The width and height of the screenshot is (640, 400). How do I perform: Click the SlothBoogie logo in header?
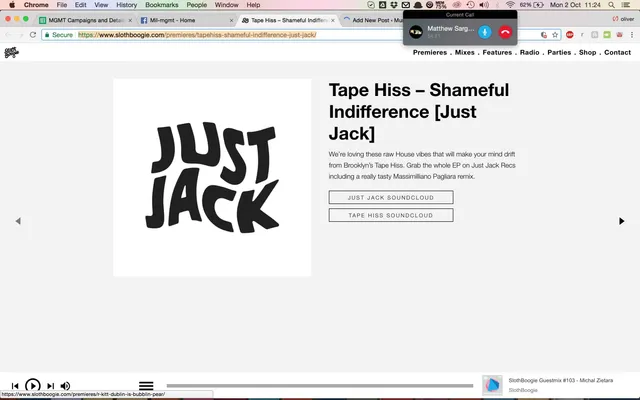pyautogui.click(x=11, y=52)
